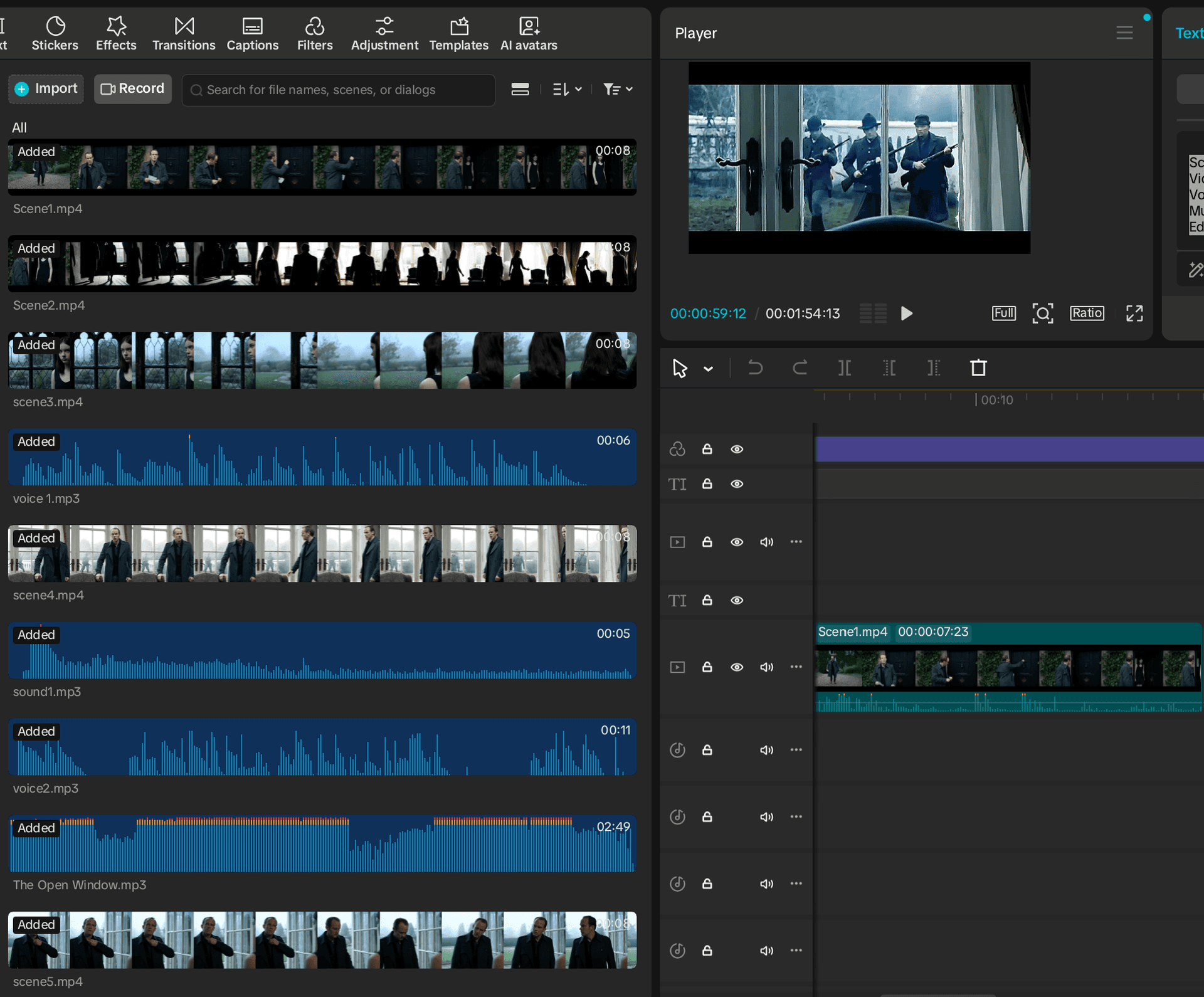Mute the first audio track

point(766,750)
